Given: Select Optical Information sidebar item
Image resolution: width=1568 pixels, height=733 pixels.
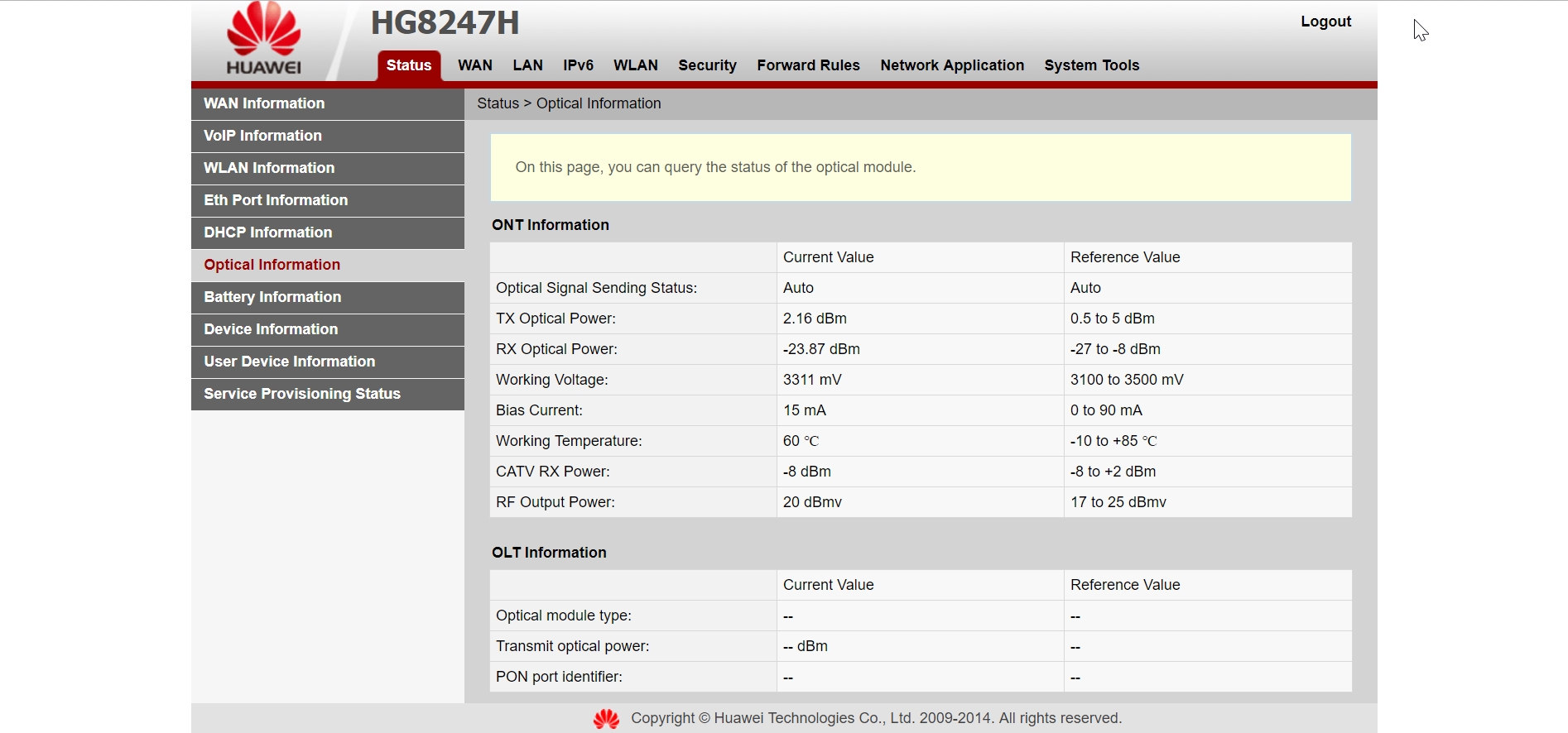Looking at the screenshot, I should coord(328,265).
